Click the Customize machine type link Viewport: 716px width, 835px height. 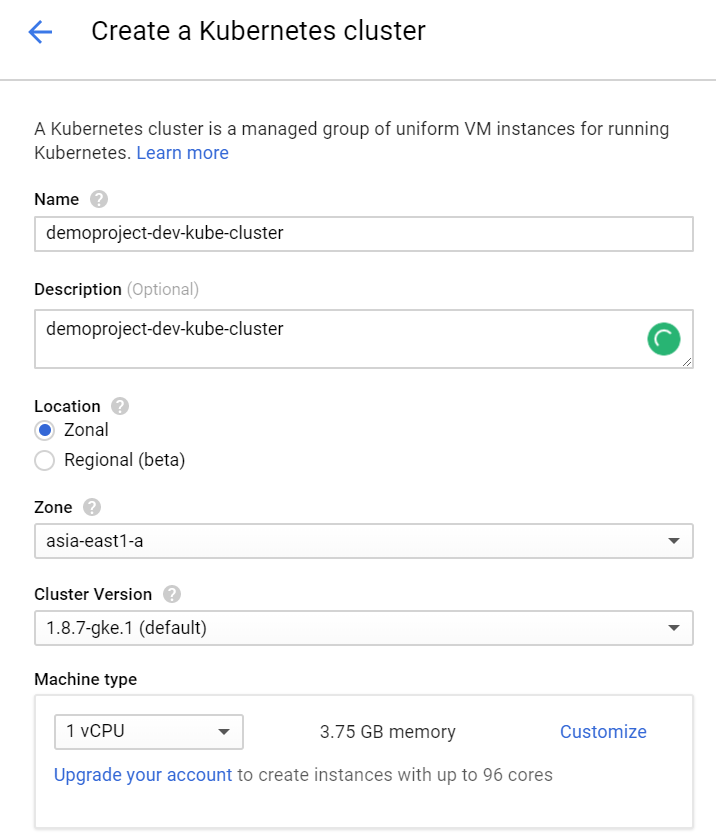pyautogui.click(x=603, y=732)
